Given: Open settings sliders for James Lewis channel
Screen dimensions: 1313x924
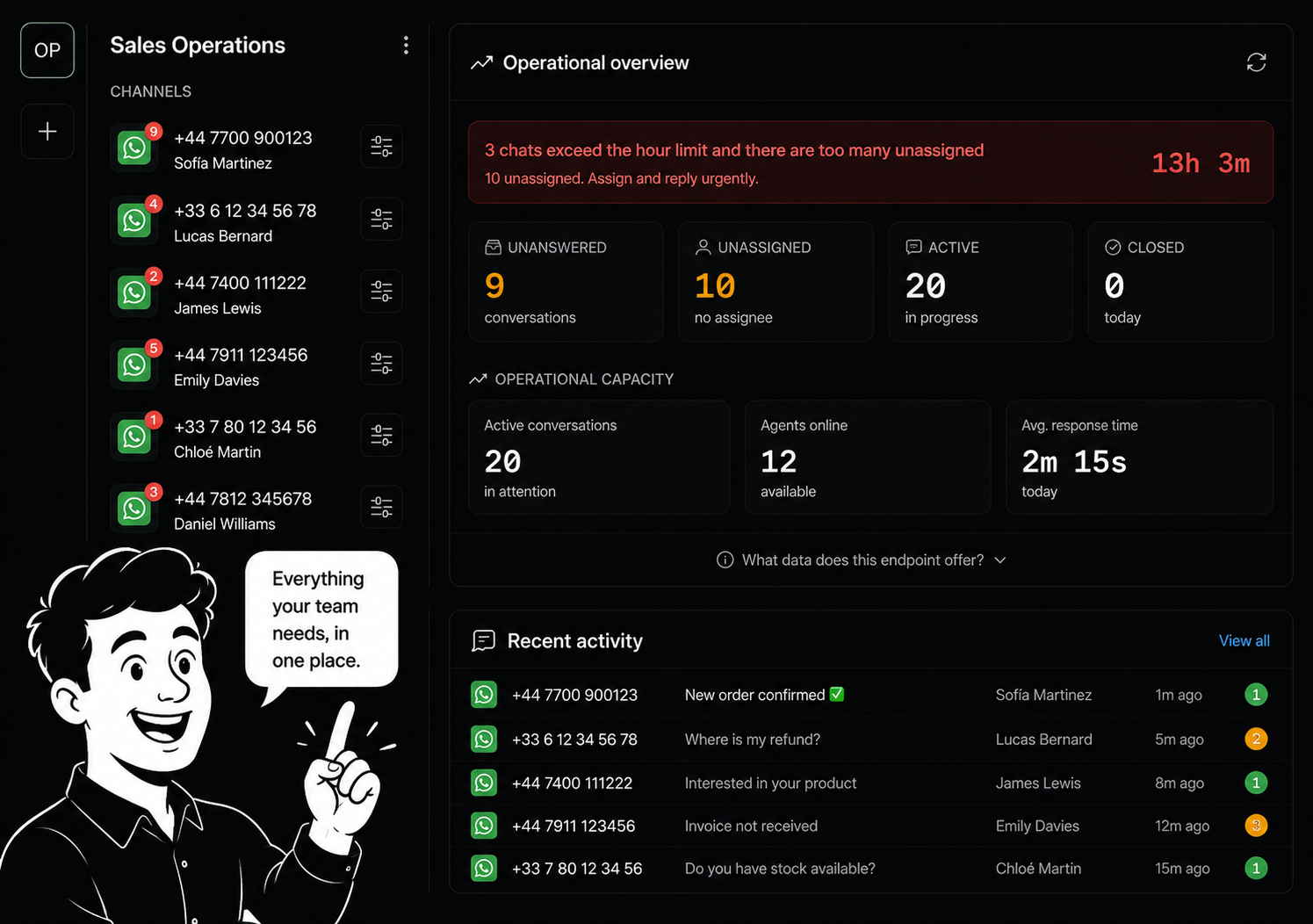Looking at the screenshot, I should [381, 292].
